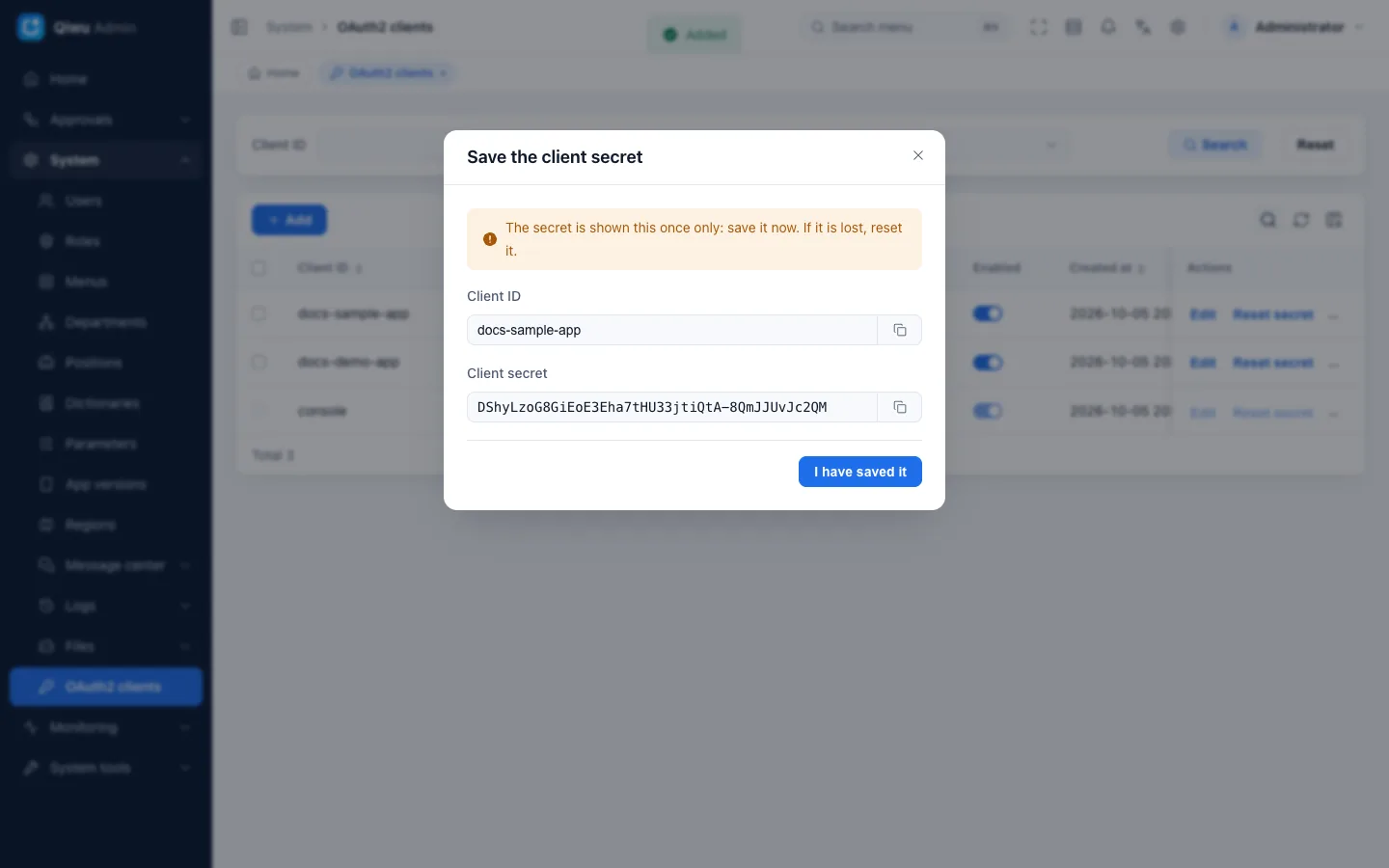Click the Client ID label in dialog
Viewport: 1389px width, 868px height.
pyautogui.click(x=494, y=296)
